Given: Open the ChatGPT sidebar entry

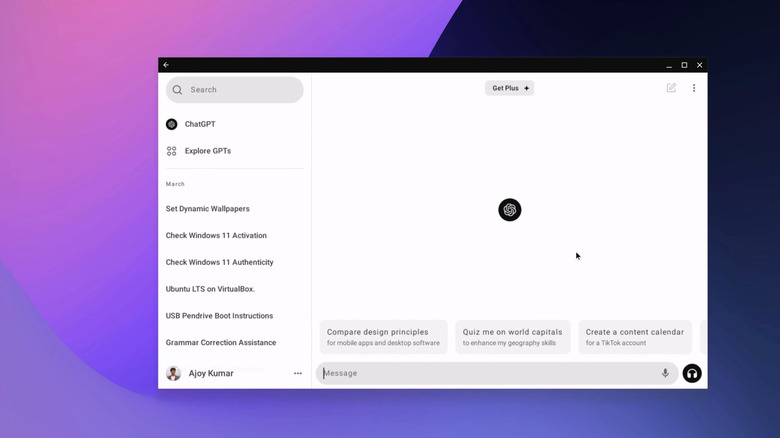Looking at the screenshot, I should point(235,124).
